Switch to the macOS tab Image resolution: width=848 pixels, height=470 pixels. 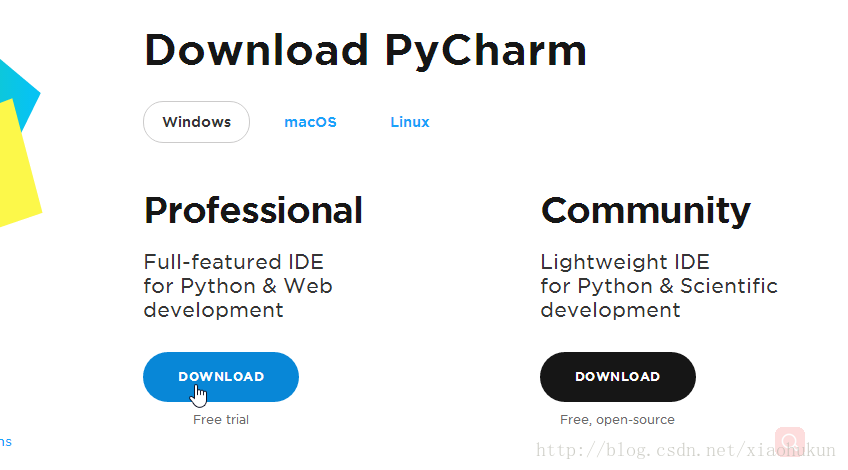310,122
